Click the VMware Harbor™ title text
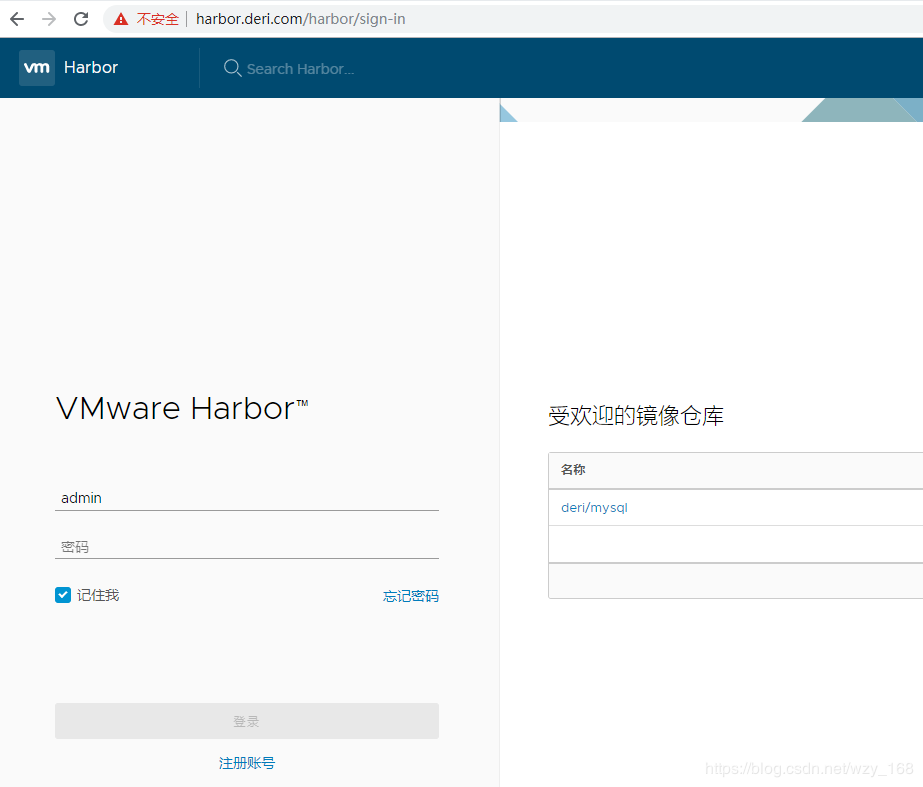This screenshot has height=787, width=923. coord(181,408)
